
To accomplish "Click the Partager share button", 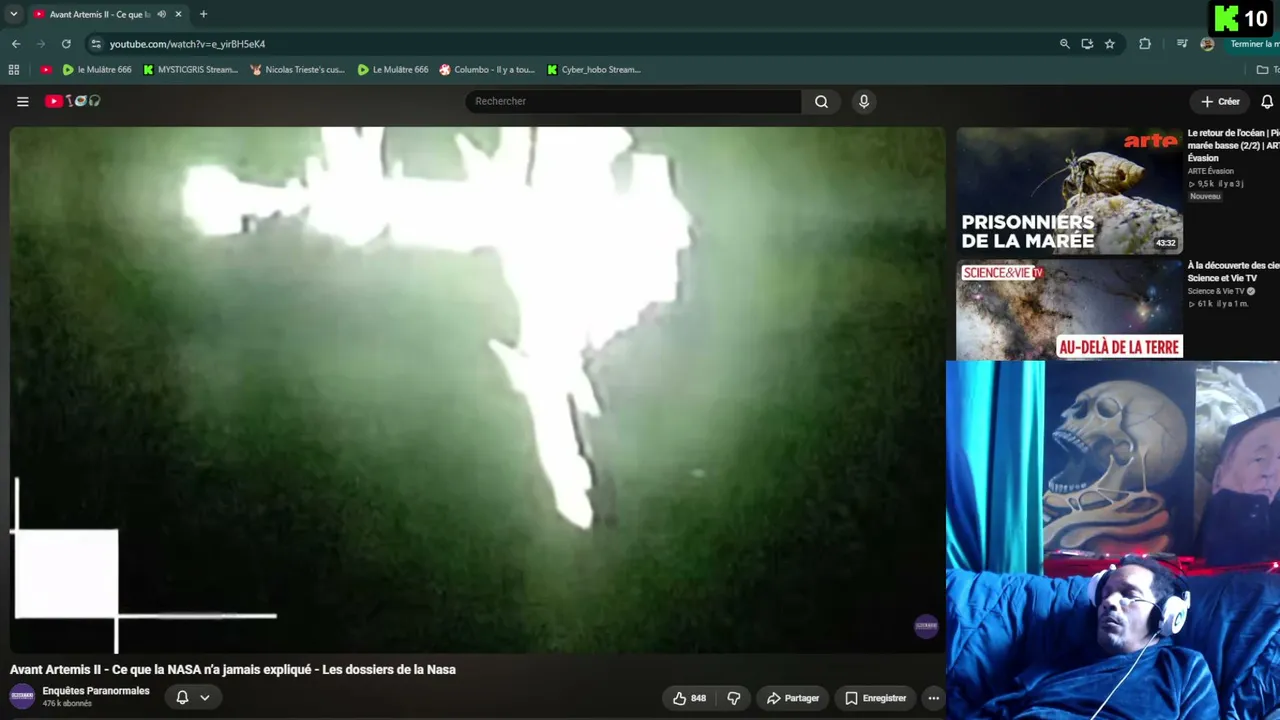I will pos(793,698).
